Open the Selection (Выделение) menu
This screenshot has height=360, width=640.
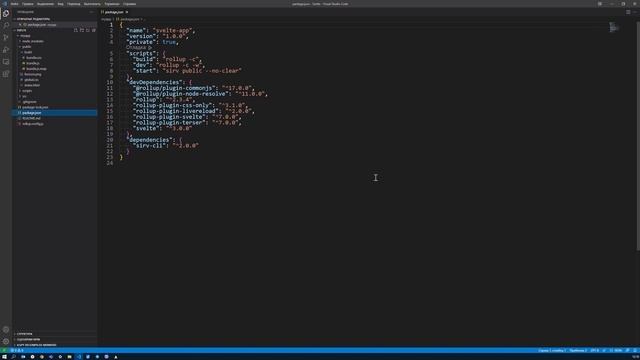point(45,4)
